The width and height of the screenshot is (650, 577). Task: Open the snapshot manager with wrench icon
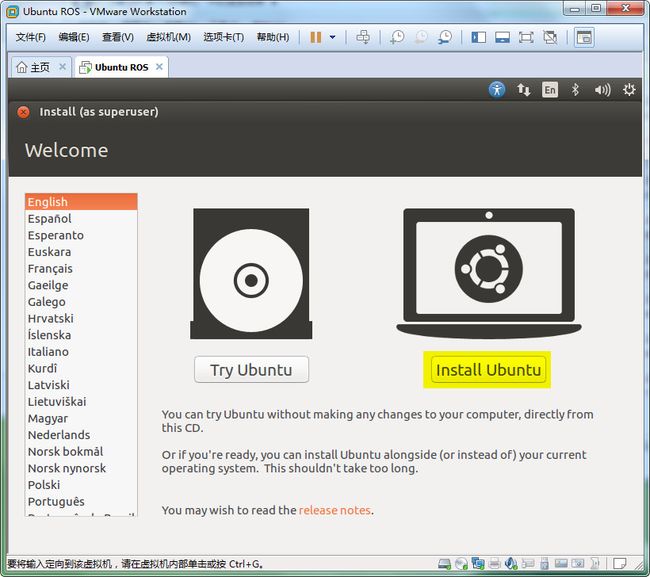(445, 37)
